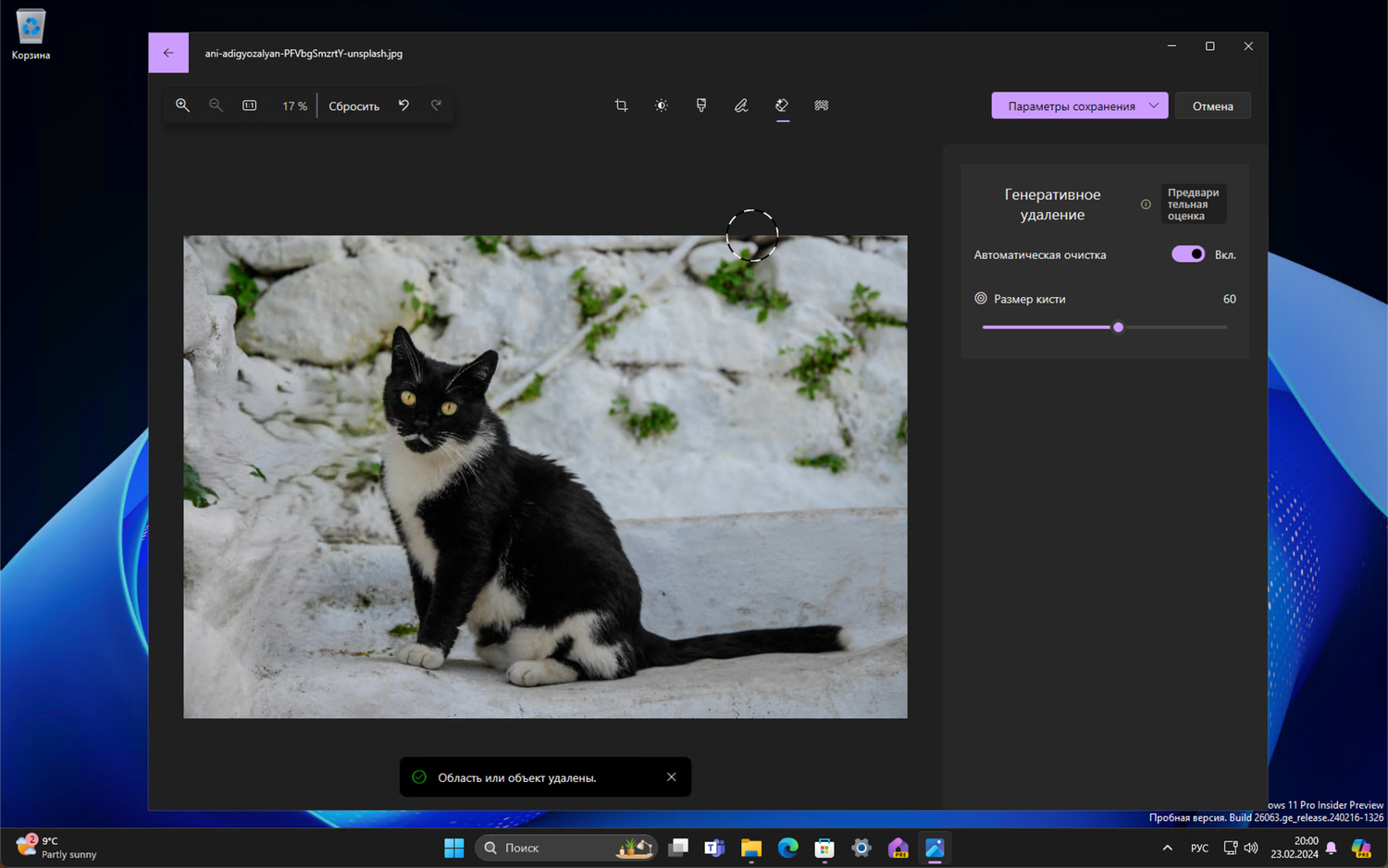Click the info icon beside Генеративное удаление
This screenshot has width=1388, height=868.
pyautogui.click(x=1146, y=205)
